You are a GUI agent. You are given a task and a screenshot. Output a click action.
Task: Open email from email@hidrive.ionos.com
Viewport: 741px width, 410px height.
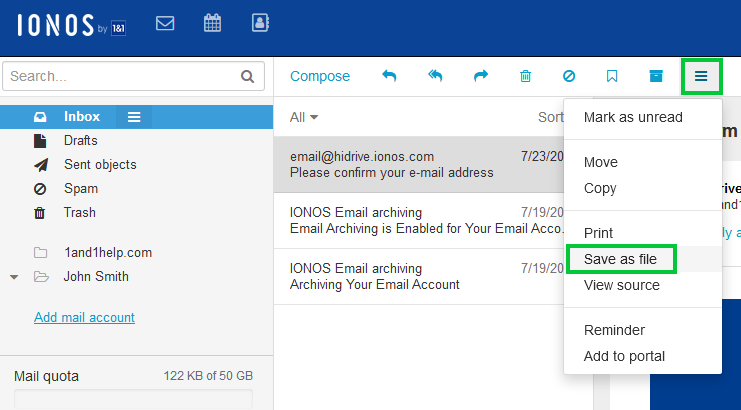coord(419,164)
